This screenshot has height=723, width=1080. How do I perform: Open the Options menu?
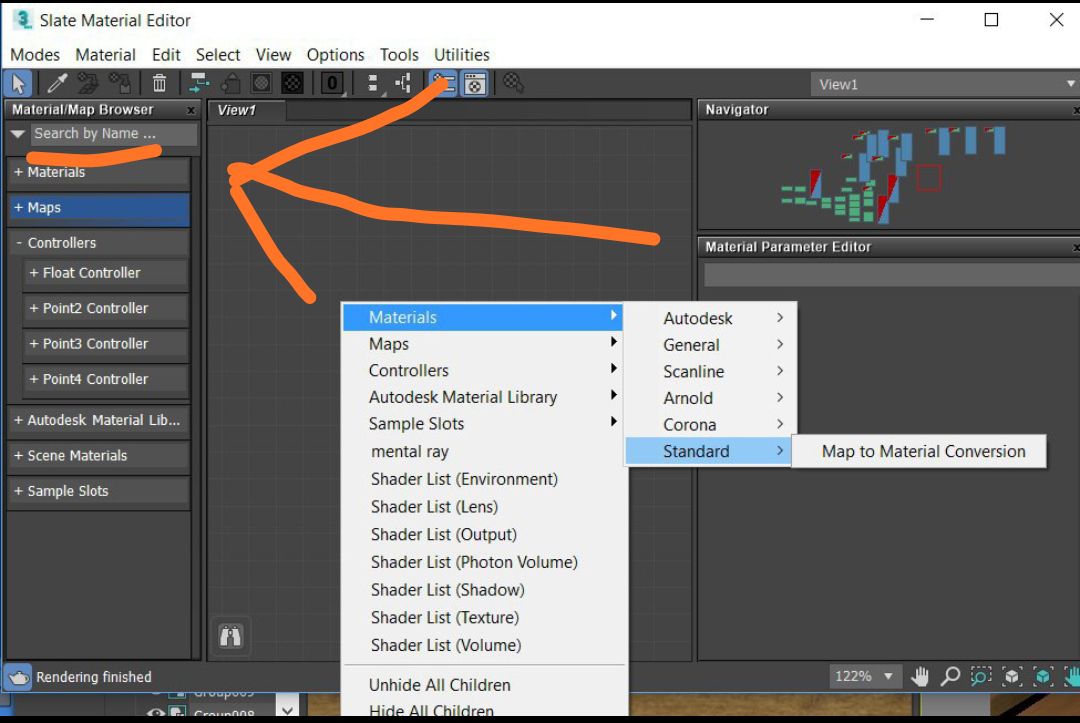[335, 54]
